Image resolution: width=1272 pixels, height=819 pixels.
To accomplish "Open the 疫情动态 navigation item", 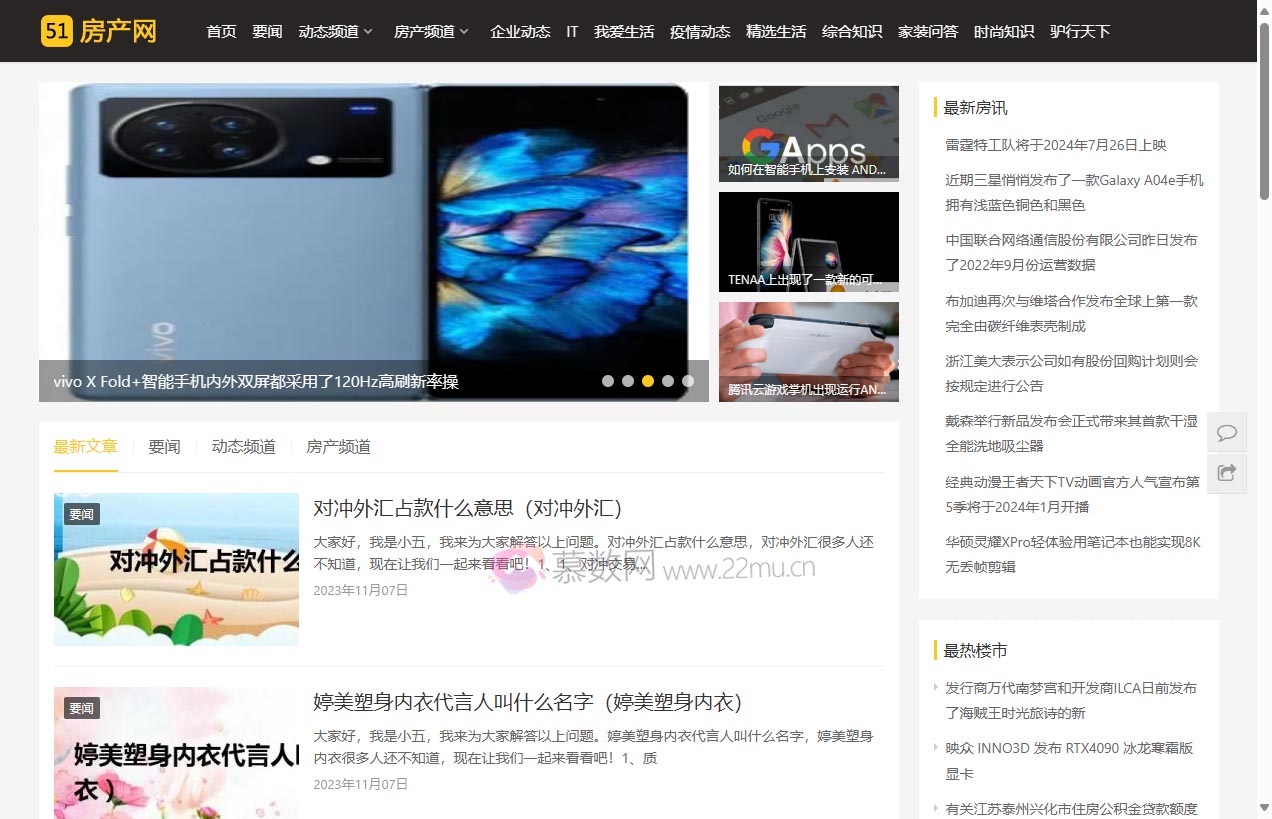I will (x=700, y=31).
